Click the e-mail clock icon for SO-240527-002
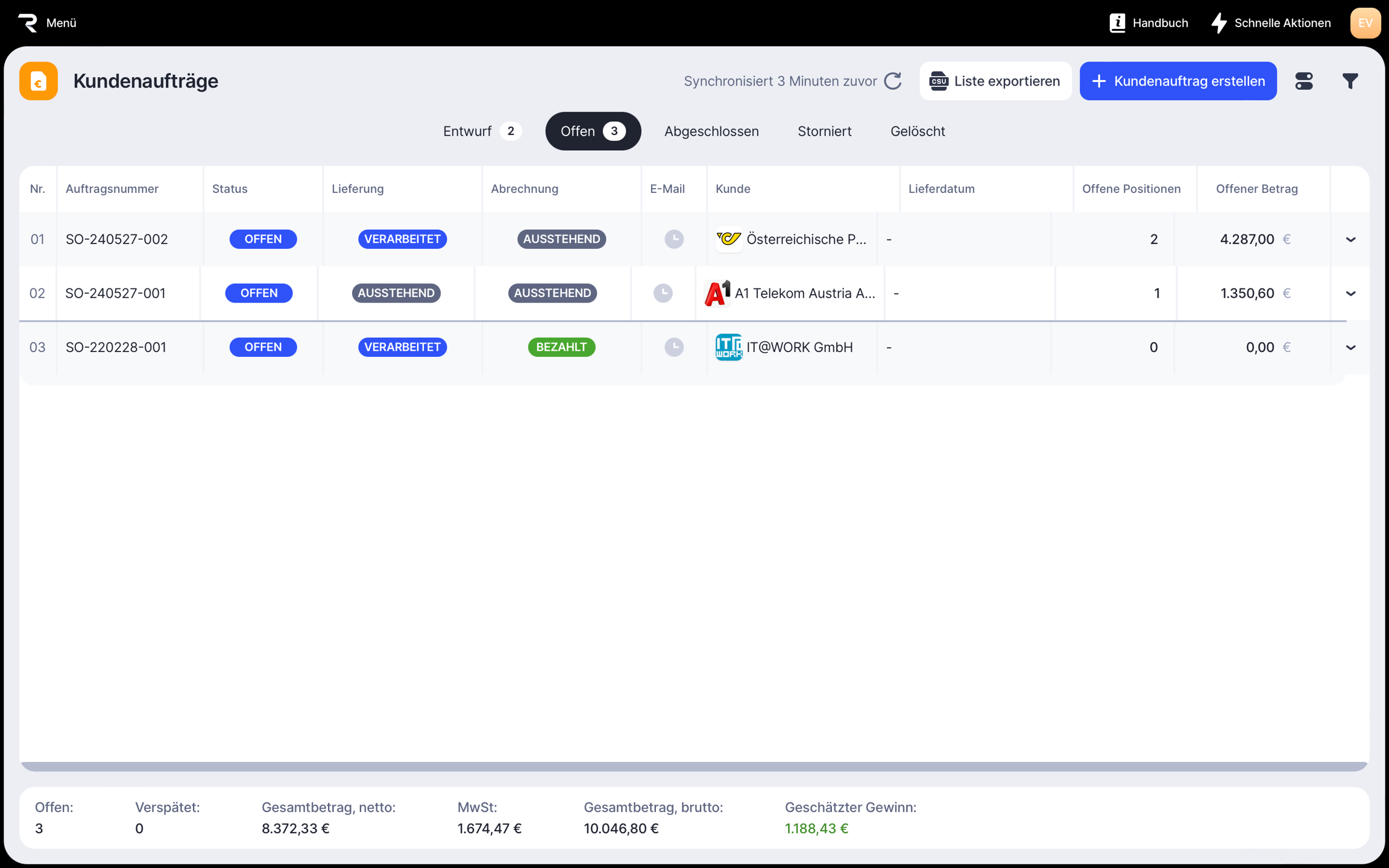This screenshot has height=868, width=1389. 673,239
